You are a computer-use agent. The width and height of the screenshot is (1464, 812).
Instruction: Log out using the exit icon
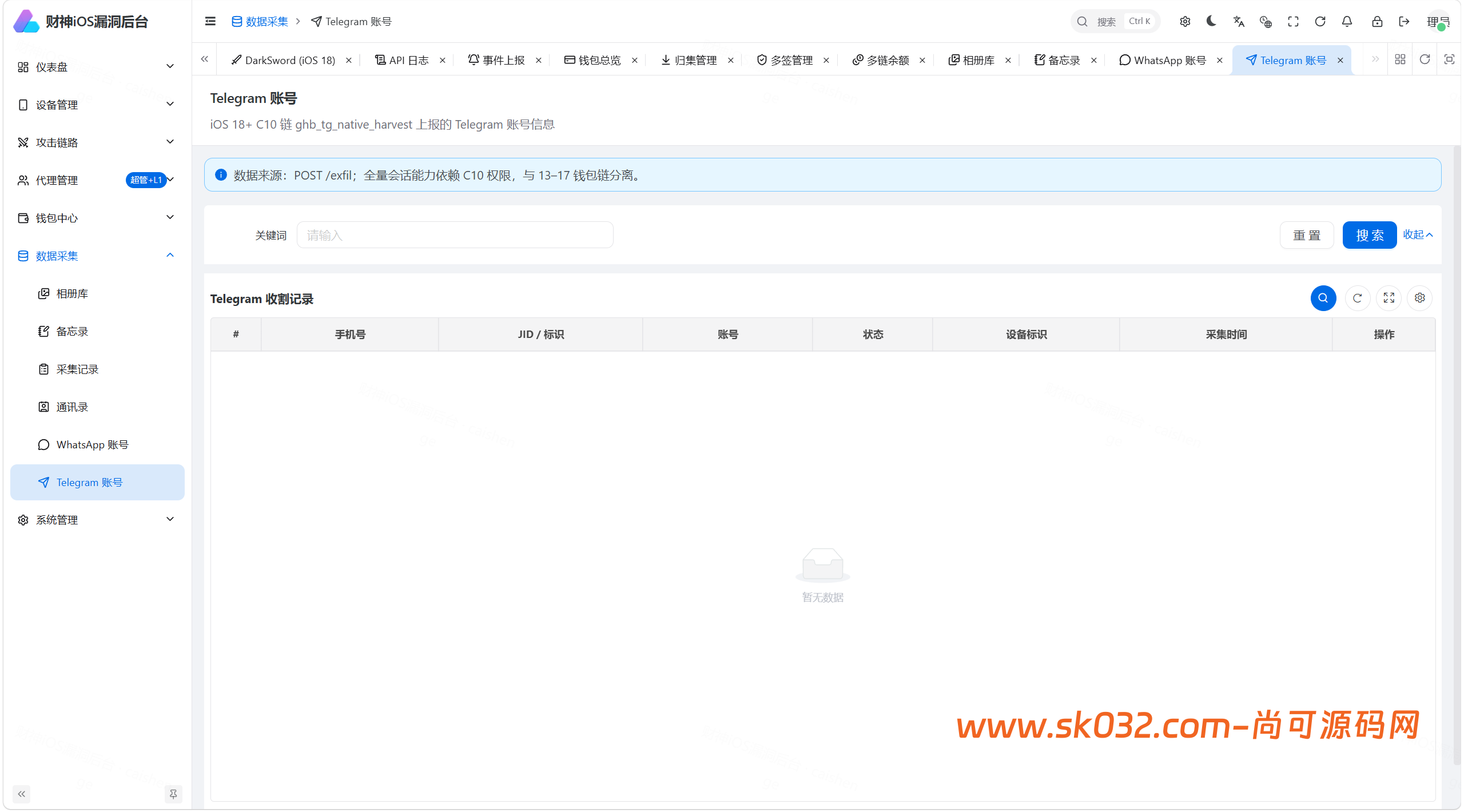pos(1404,21)
